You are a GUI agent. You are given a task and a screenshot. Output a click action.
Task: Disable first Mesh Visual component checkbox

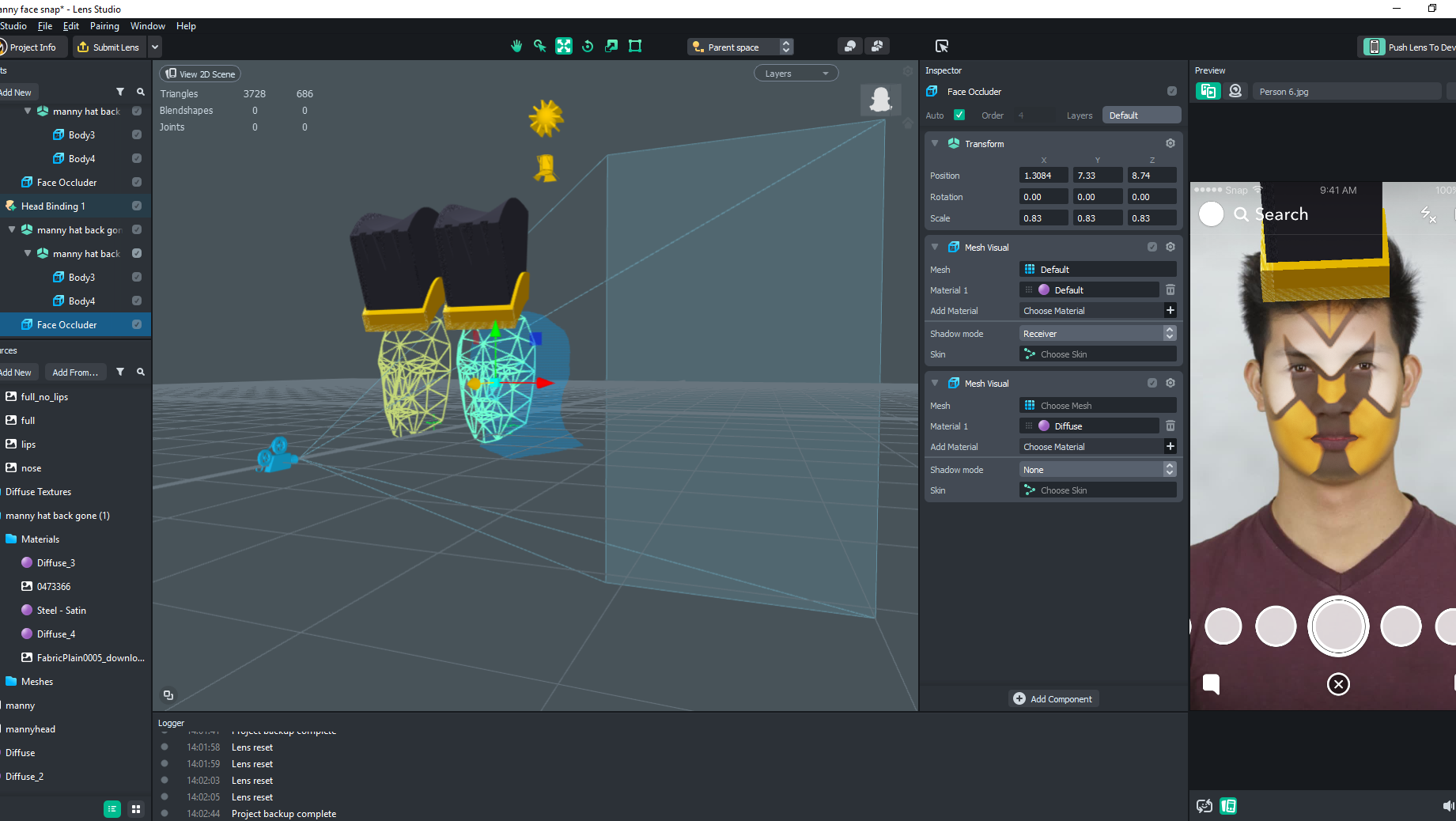(x=1152, y=247)
